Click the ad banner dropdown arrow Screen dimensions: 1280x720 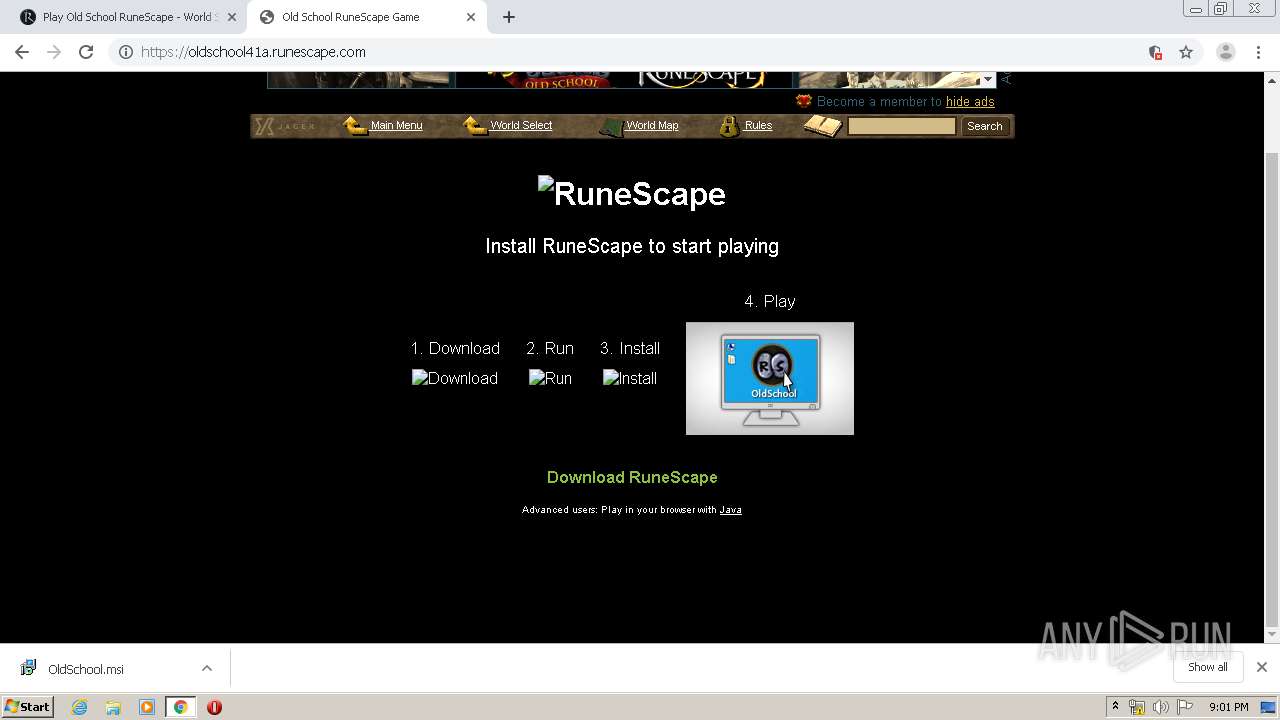click(x=988, y=80)
